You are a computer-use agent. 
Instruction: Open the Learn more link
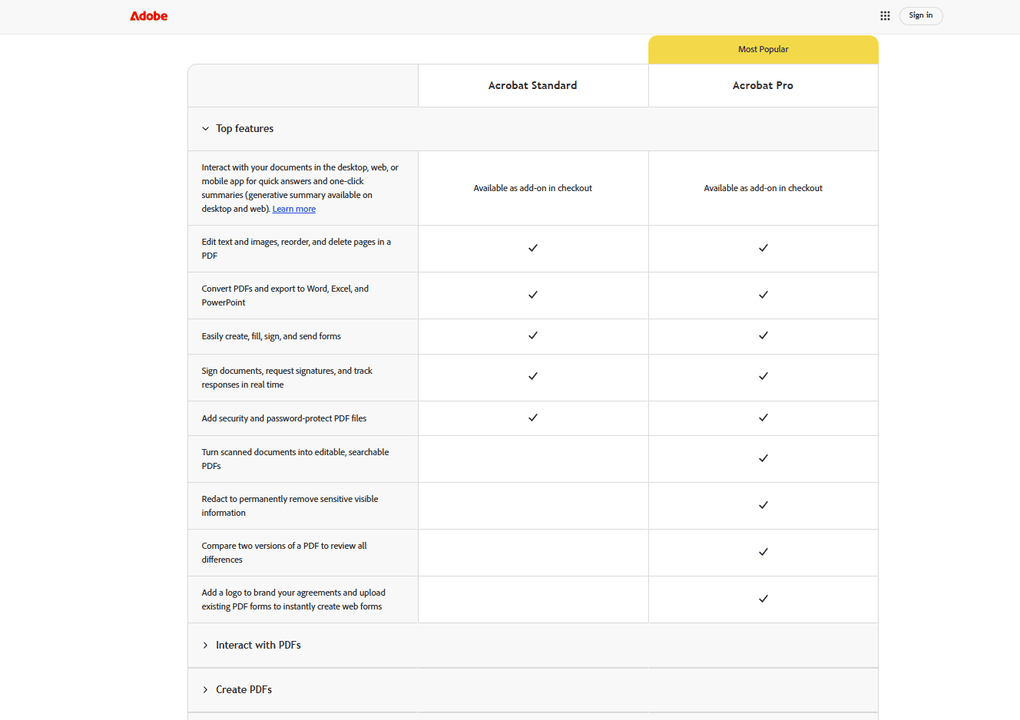[294, 208]
